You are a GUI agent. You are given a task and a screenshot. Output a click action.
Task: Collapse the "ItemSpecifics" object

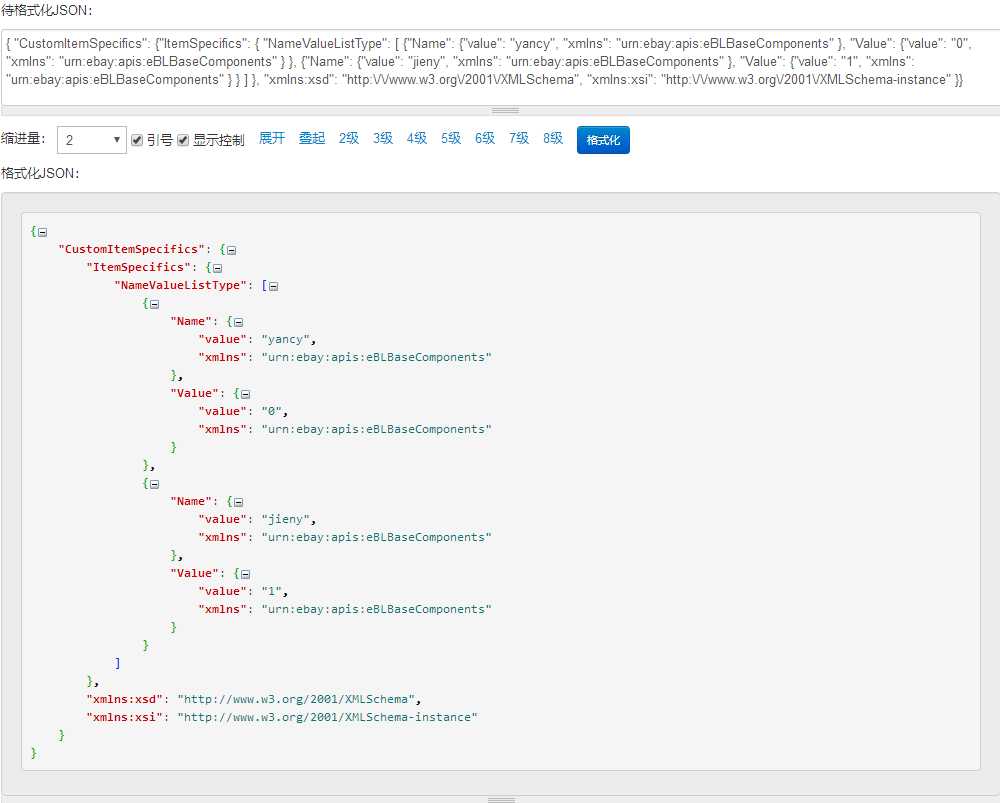pyautogui.click(x=217, y=268)
